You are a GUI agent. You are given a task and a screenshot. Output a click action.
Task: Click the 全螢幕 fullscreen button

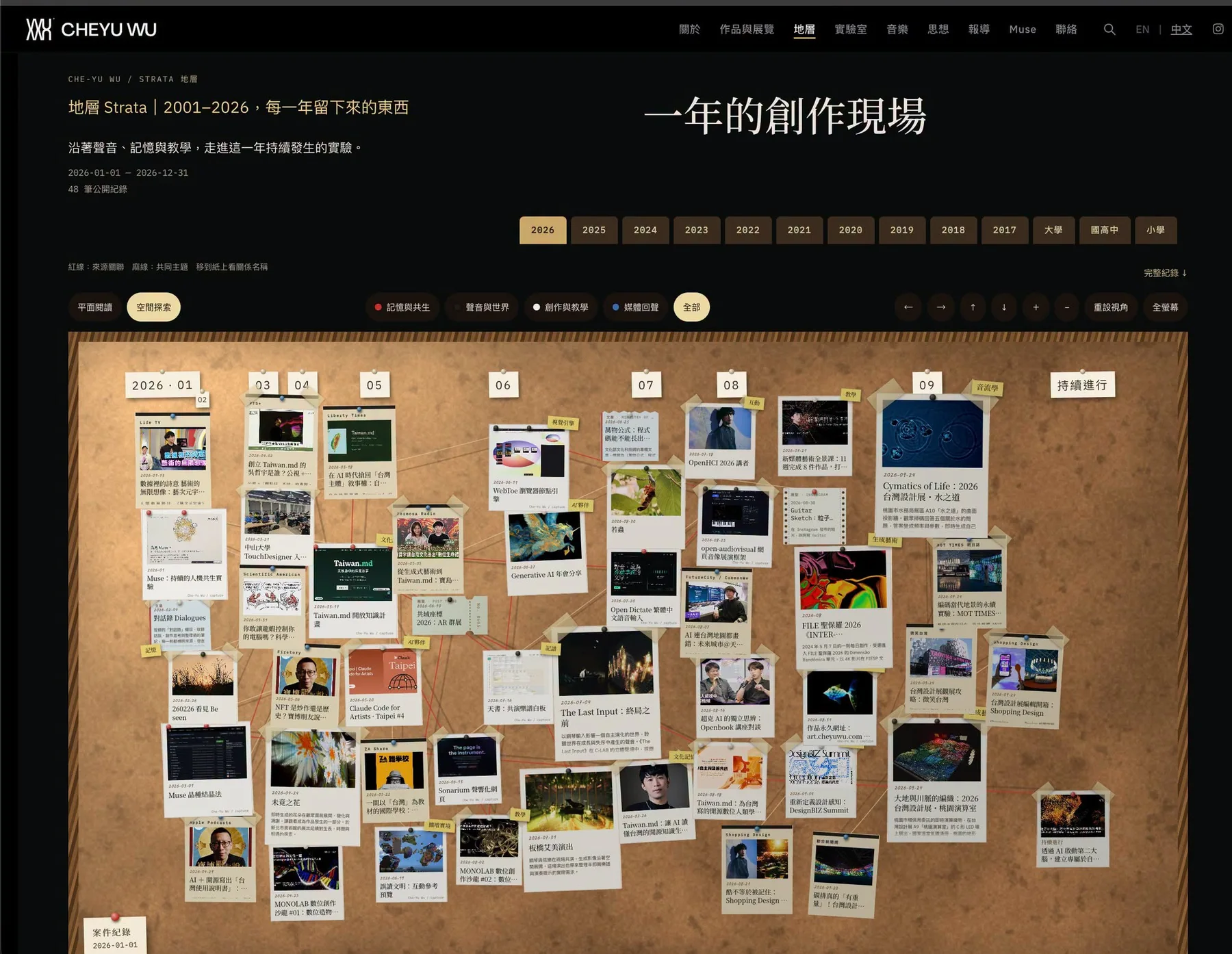pyautogui.click(x=1165, y=307)
